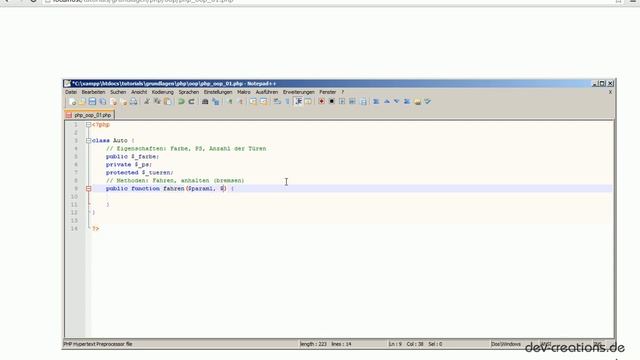
Task: Close document with menu bar X
Action: pyautogui.click(x=610, y=92)
